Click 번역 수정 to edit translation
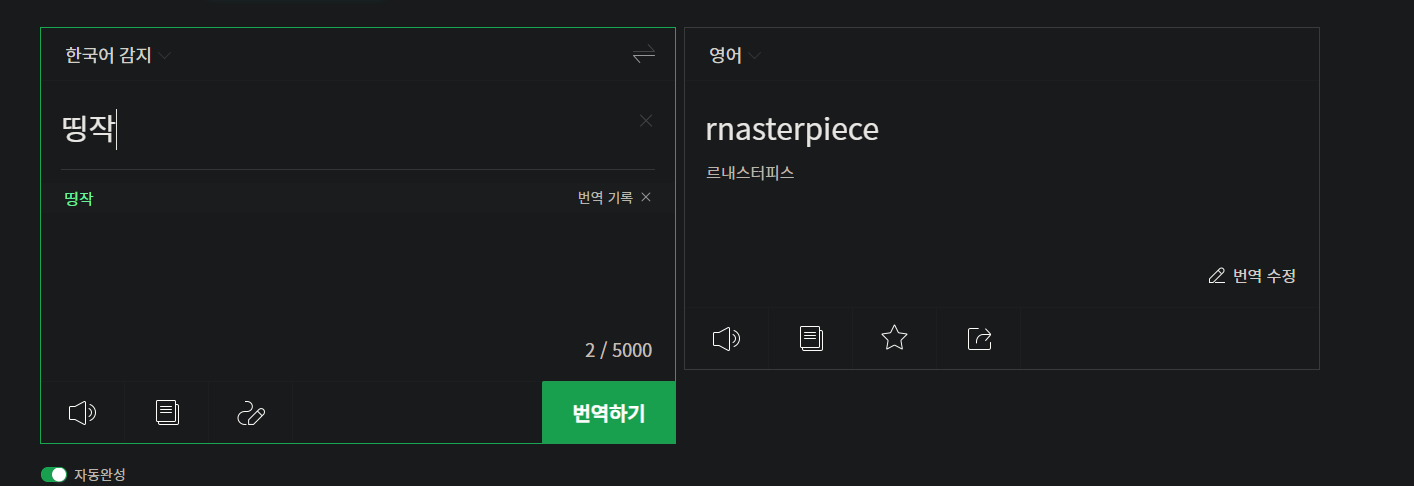 coord(1252,276)
